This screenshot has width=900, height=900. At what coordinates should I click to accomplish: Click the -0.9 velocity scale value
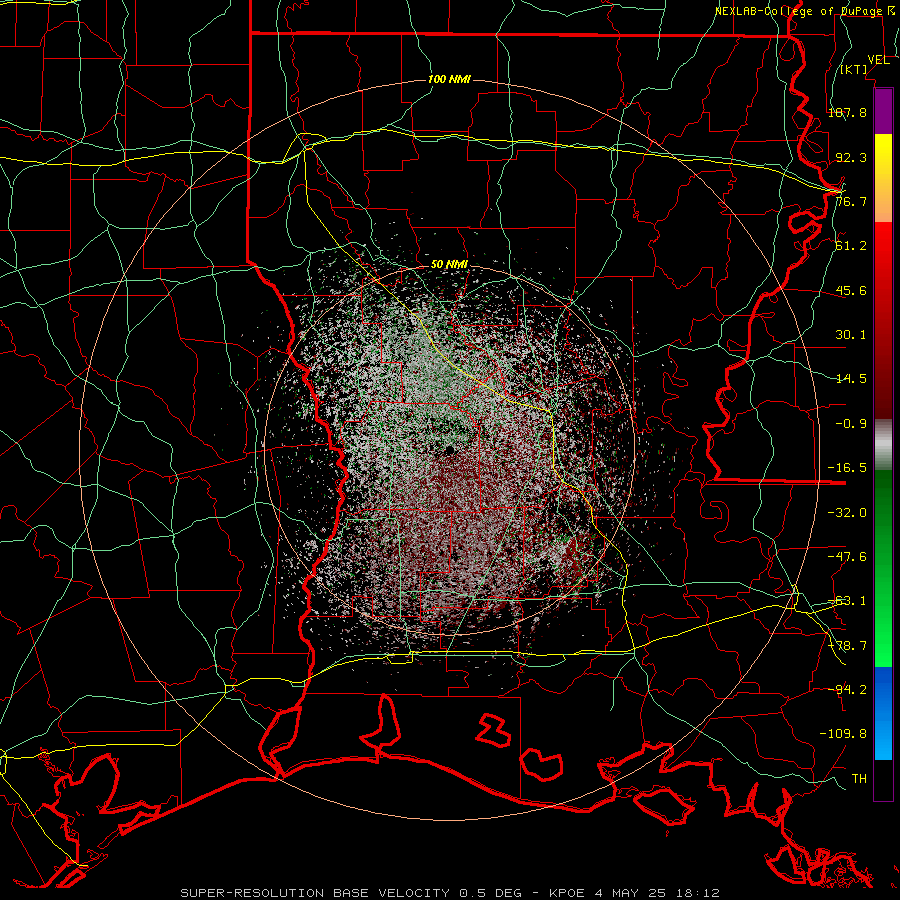click(x=851, y=424)
